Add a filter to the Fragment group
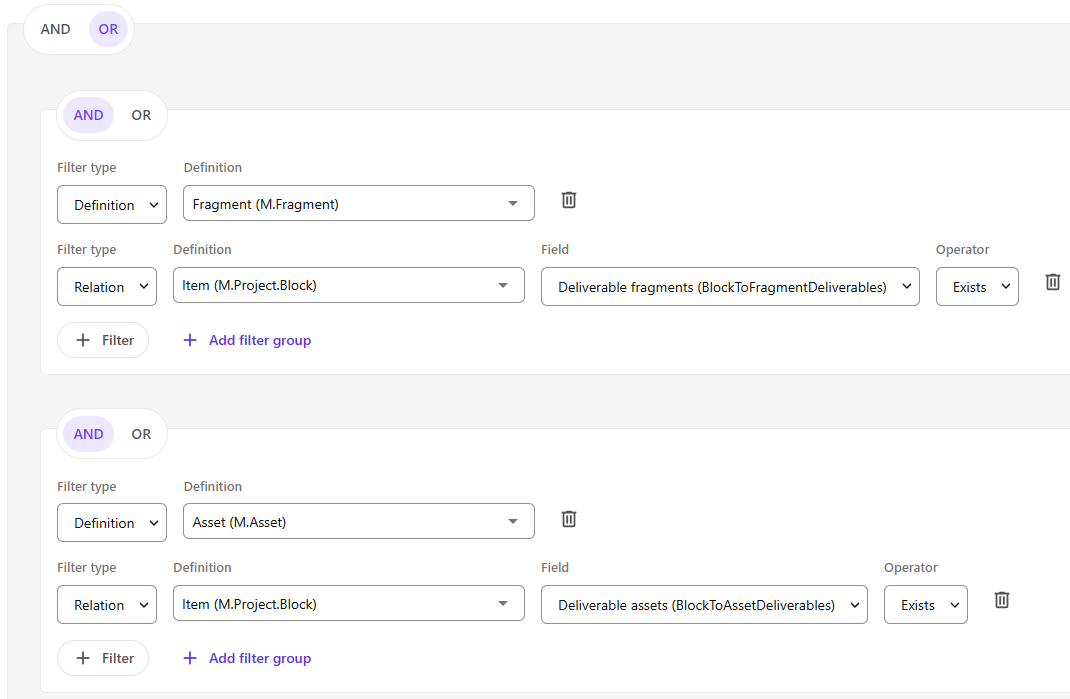This screenshot has height=699, width=1070. click(x=103, y=340)
